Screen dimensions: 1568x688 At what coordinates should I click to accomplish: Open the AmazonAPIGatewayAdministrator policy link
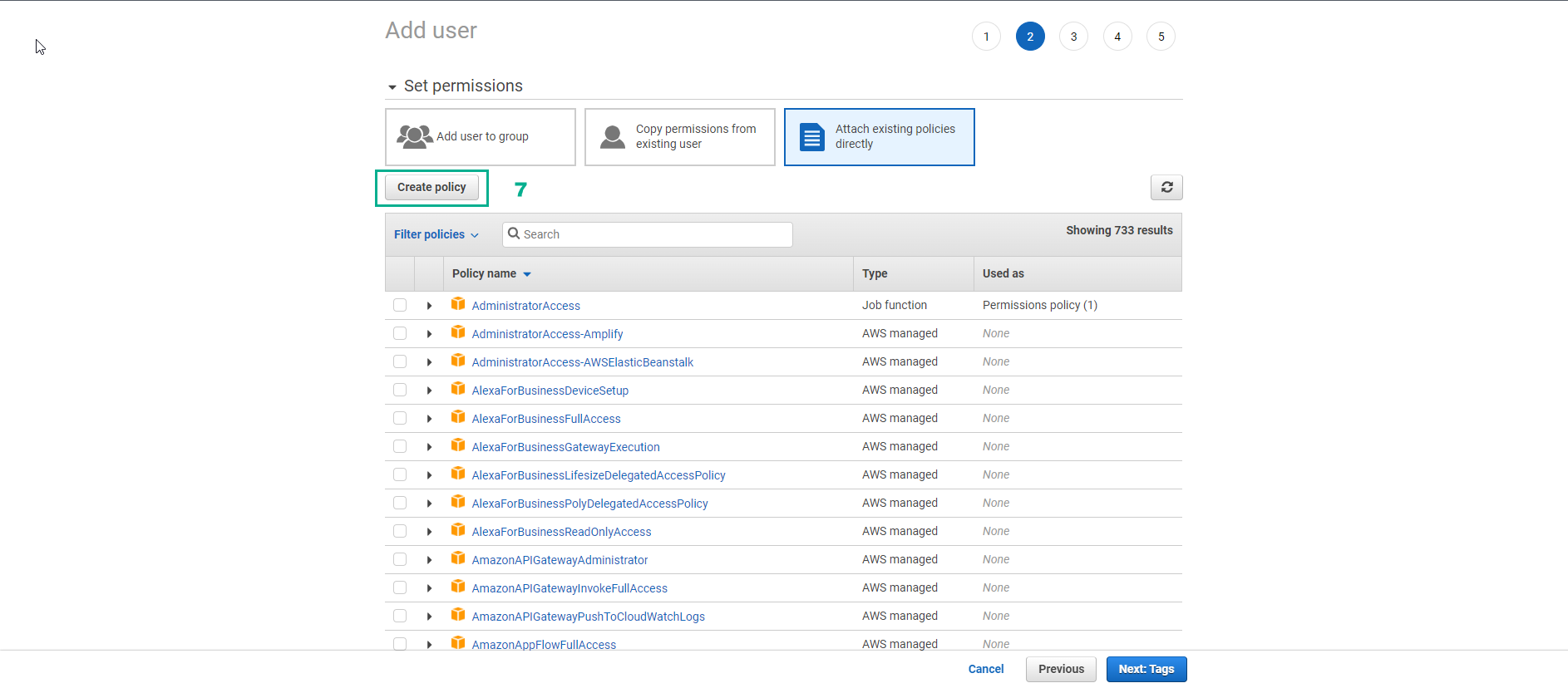coord(560,560)
